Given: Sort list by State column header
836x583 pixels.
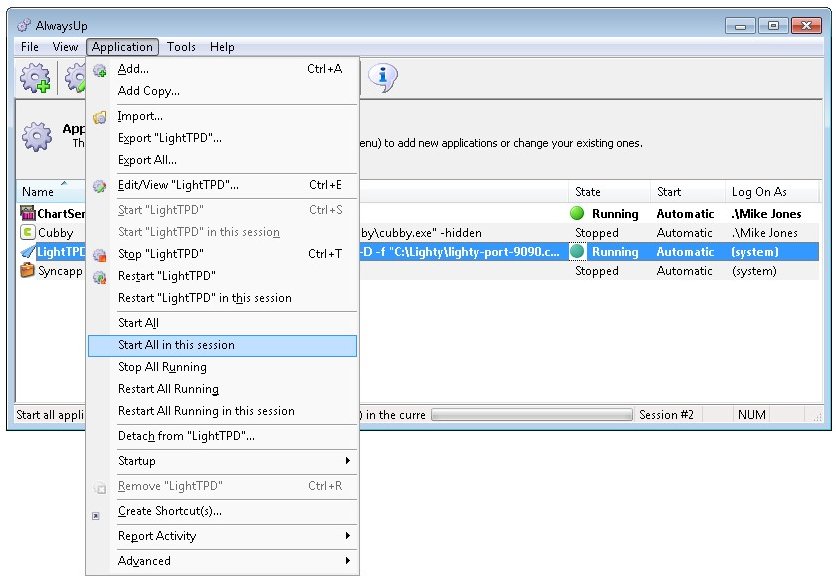Looking at the screenshot, I should tap(610, 191).
